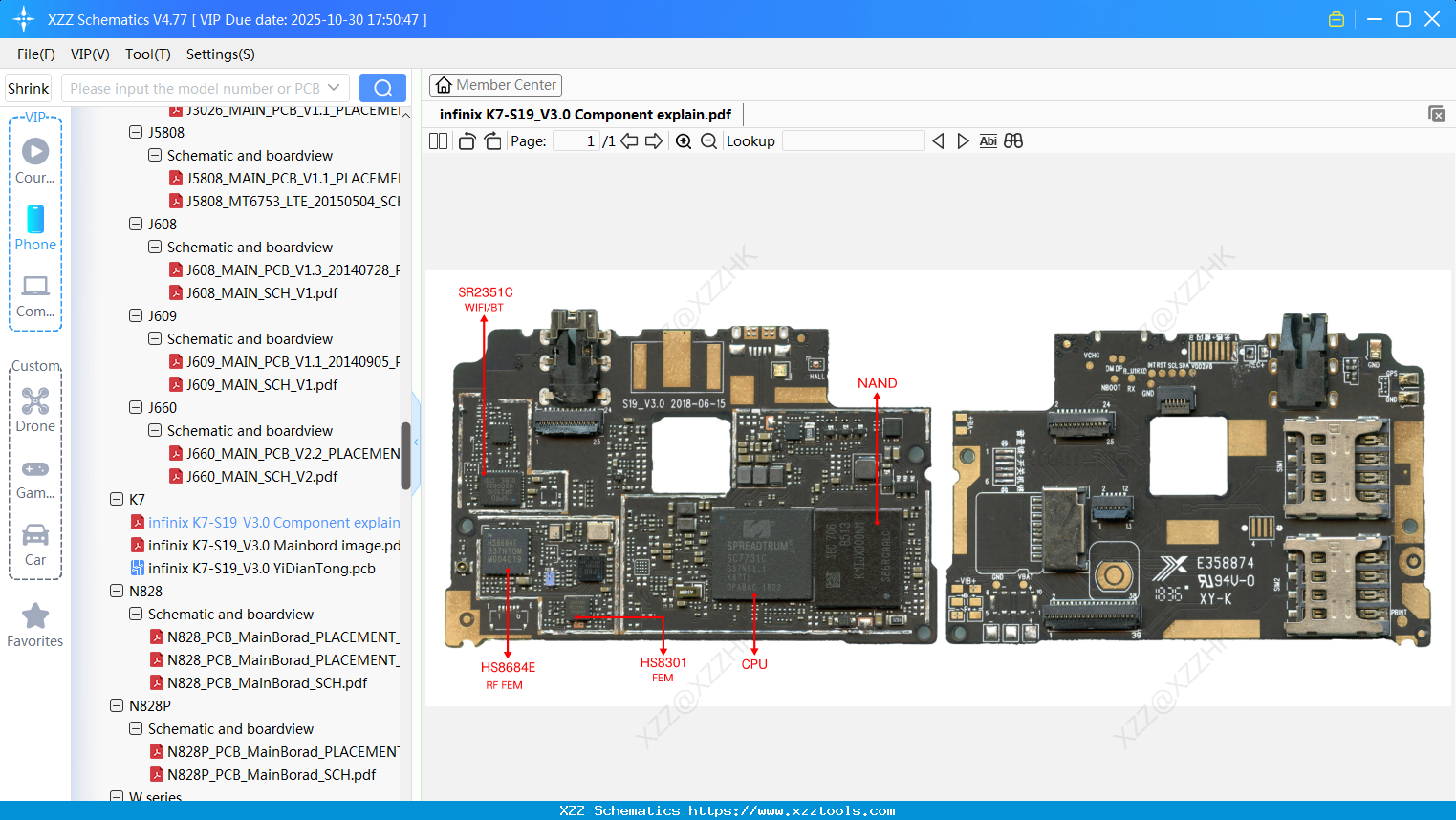Image resolution: width=1456 pixels, height=820 pixels.
Task: Open the Drone section under Custom
Action: (35, 400)
